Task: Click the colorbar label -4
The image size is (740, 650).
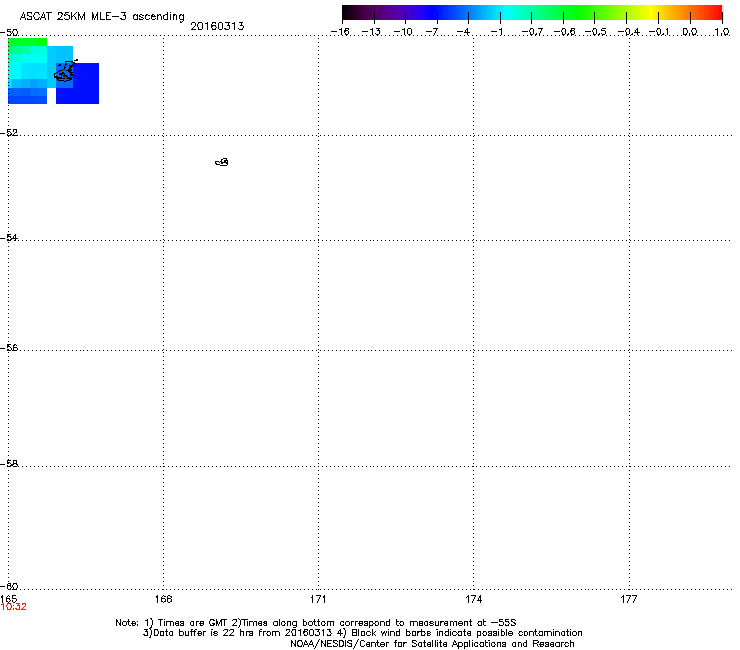Action: (x=463, y=32)
